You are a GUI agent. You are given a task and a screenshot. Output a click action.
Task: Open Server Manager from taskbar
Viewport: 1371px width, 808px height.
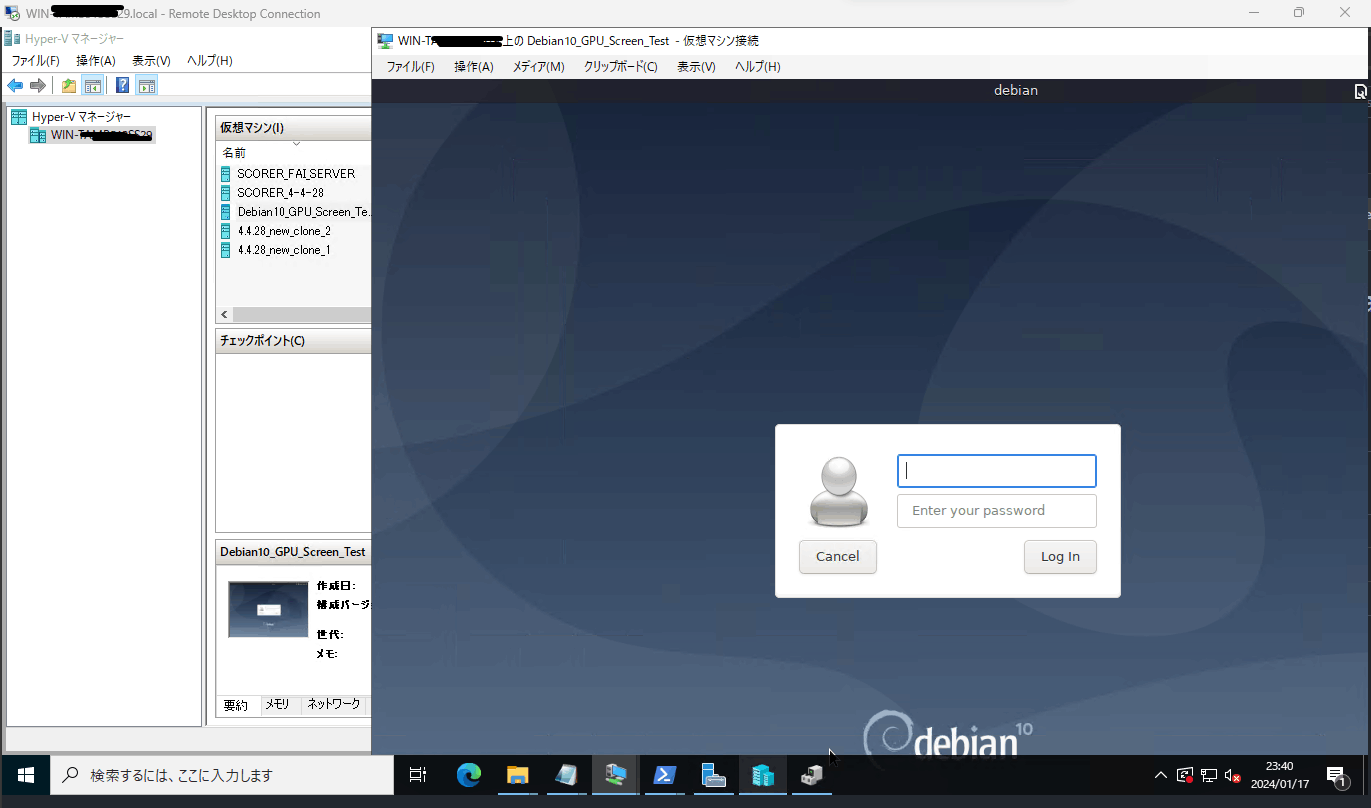tap(713, 775)
